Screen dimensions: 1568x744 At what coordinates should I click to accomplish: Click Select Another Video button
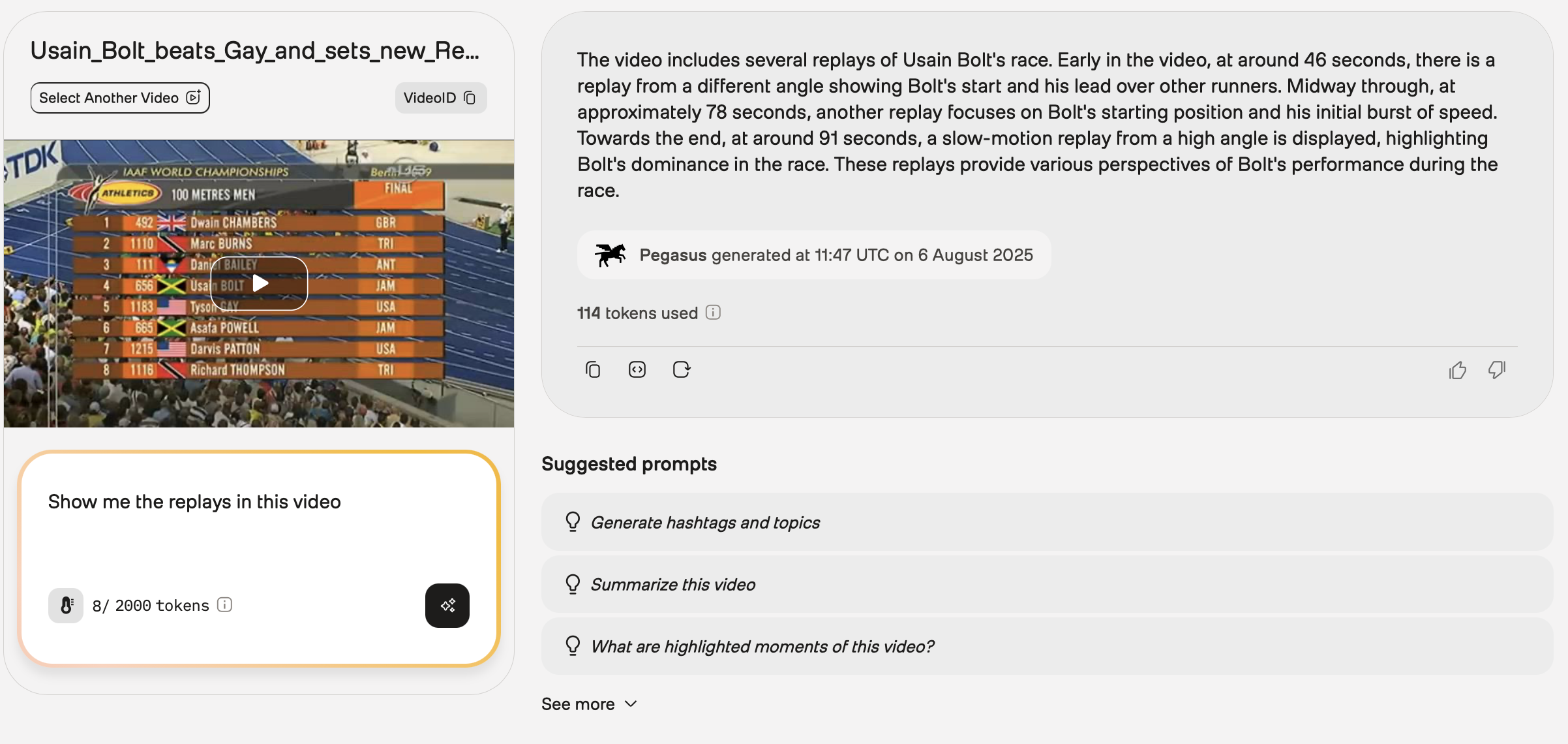click(120, 98)
